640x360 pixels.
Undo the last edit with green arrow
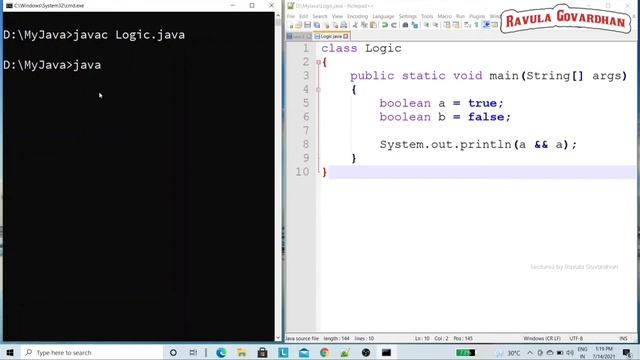384,25
